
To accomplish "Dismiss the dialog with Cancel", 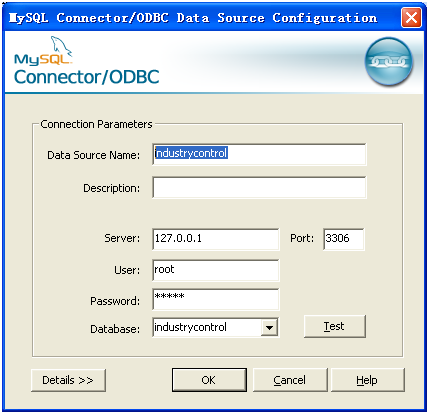I will [290, 380].
